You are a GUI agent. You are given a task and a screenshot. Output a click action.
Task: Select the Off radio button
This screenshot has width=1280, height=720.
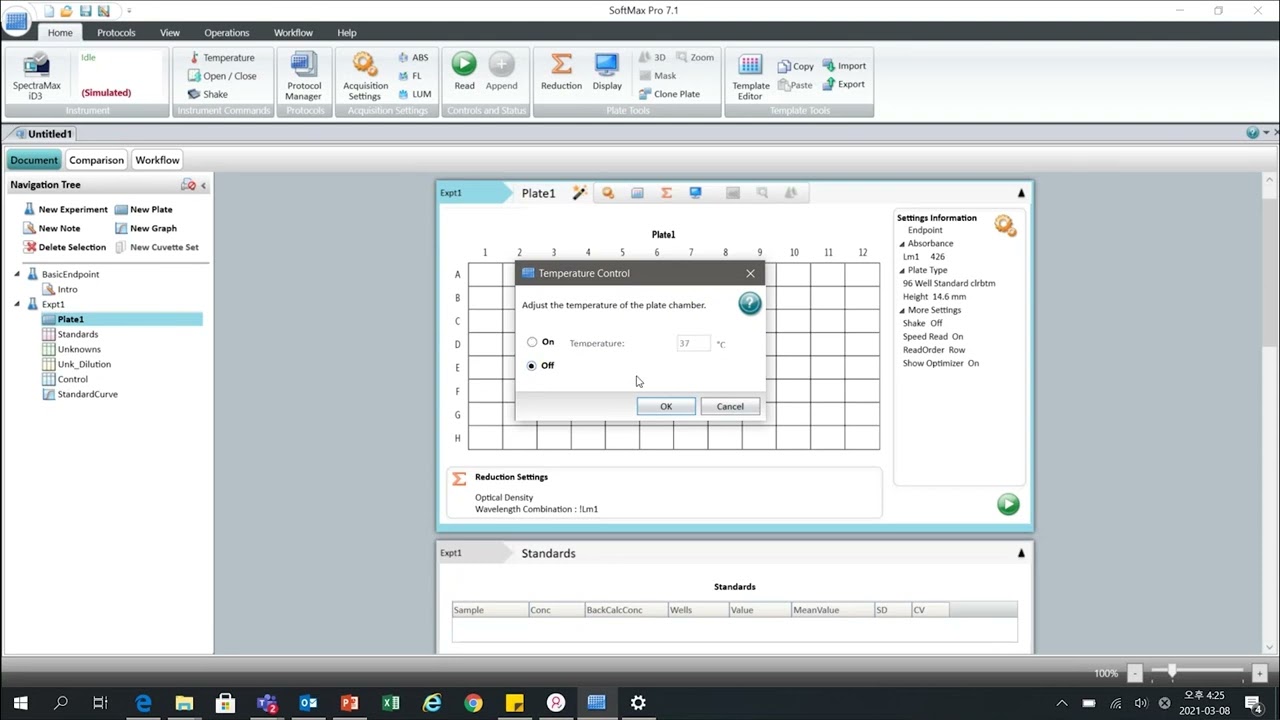pos(532,366)
